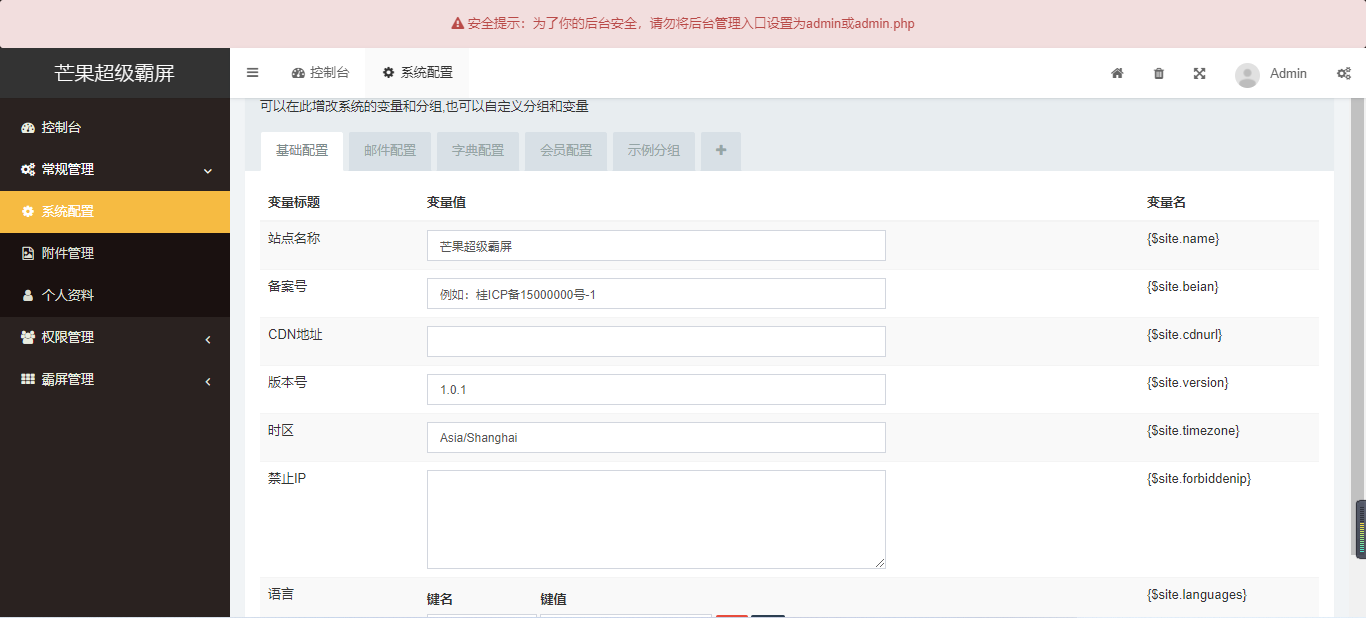Click the {$site.beian} variable name
Viewport: 1366px width, 618px height.
click(x=1183, y=287)
